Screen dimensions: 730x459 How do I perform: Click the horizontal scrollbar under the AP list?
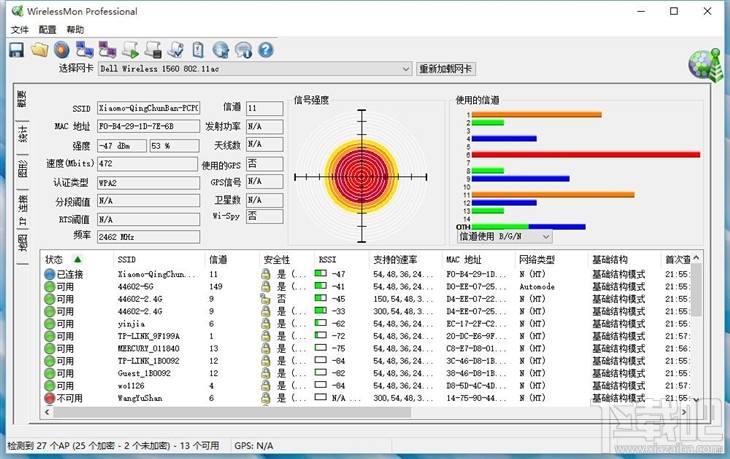coord(232,412)
